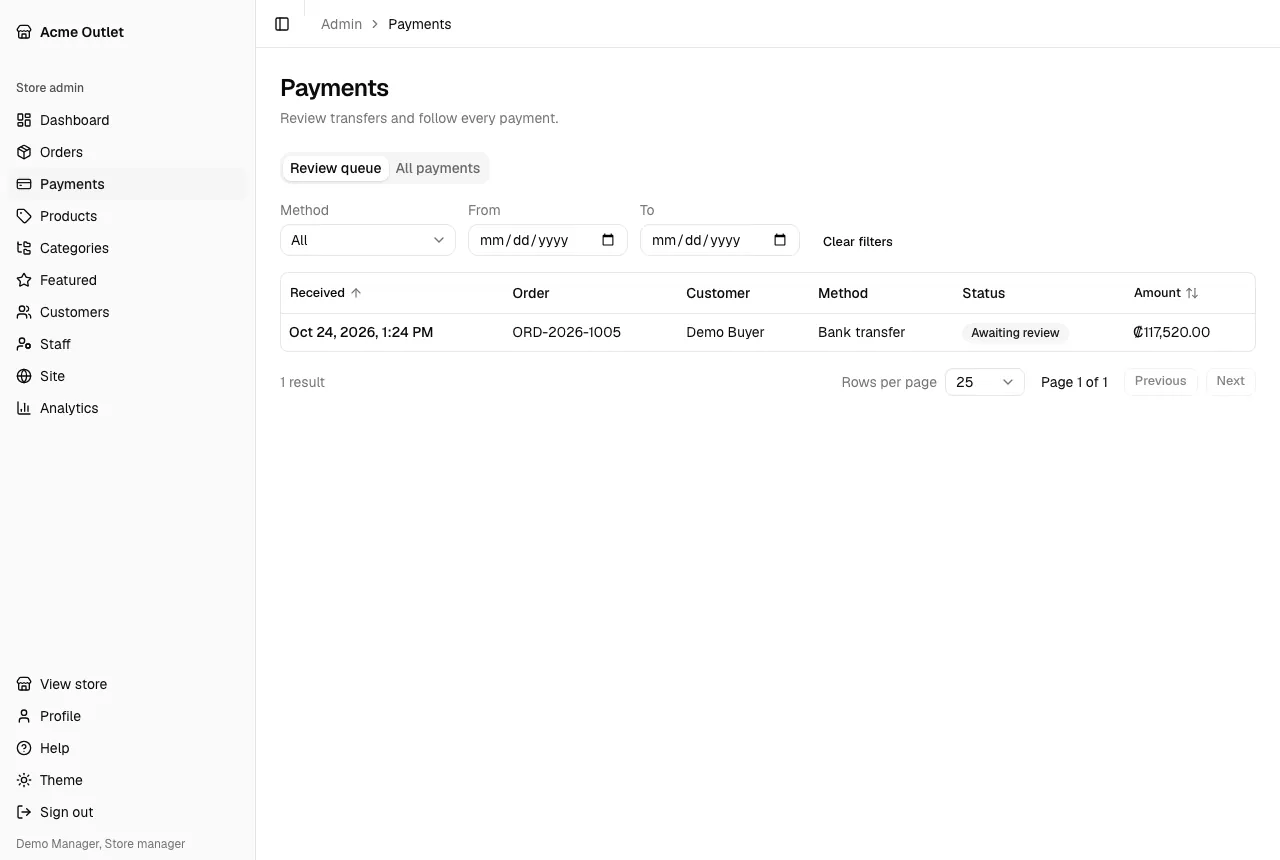
Task: Click the Site globe icon
Action: point(24,376)
